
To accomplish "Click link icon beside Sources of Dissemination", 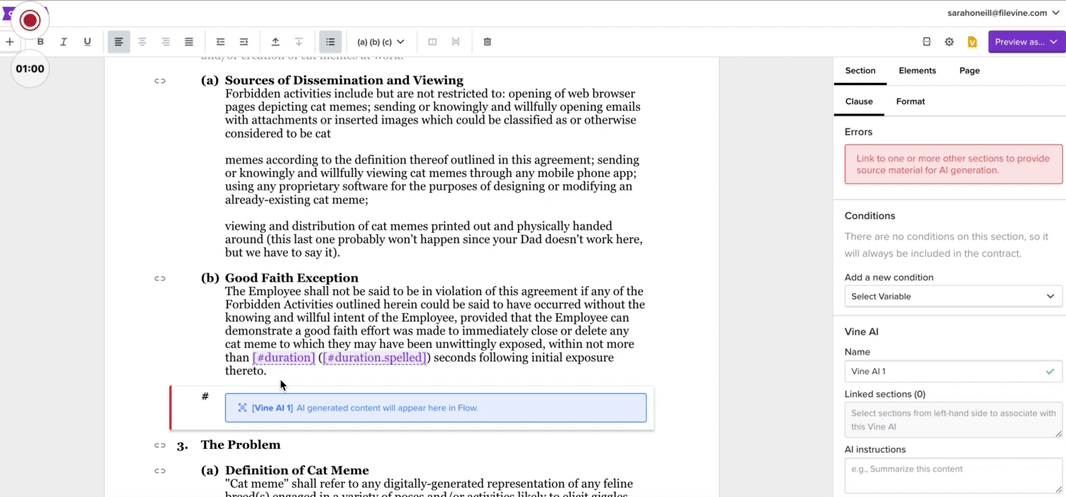I will coord(160,81).
